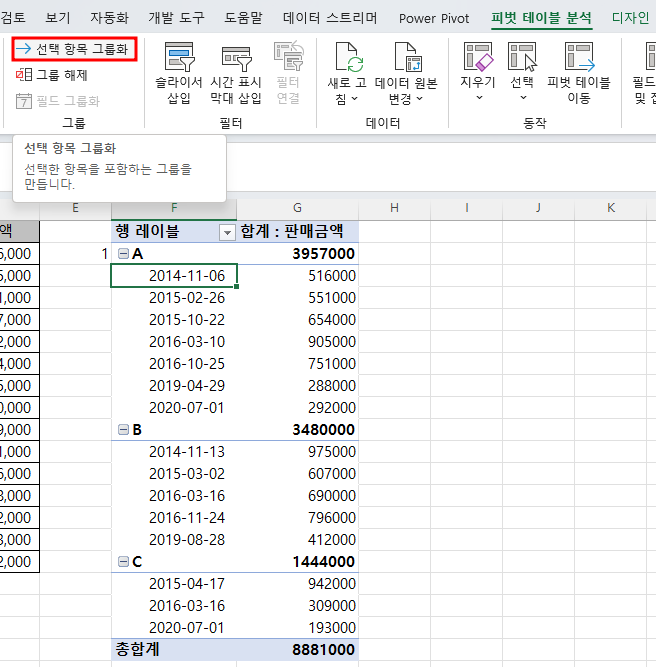Select the grand total value 8881000

297,650
